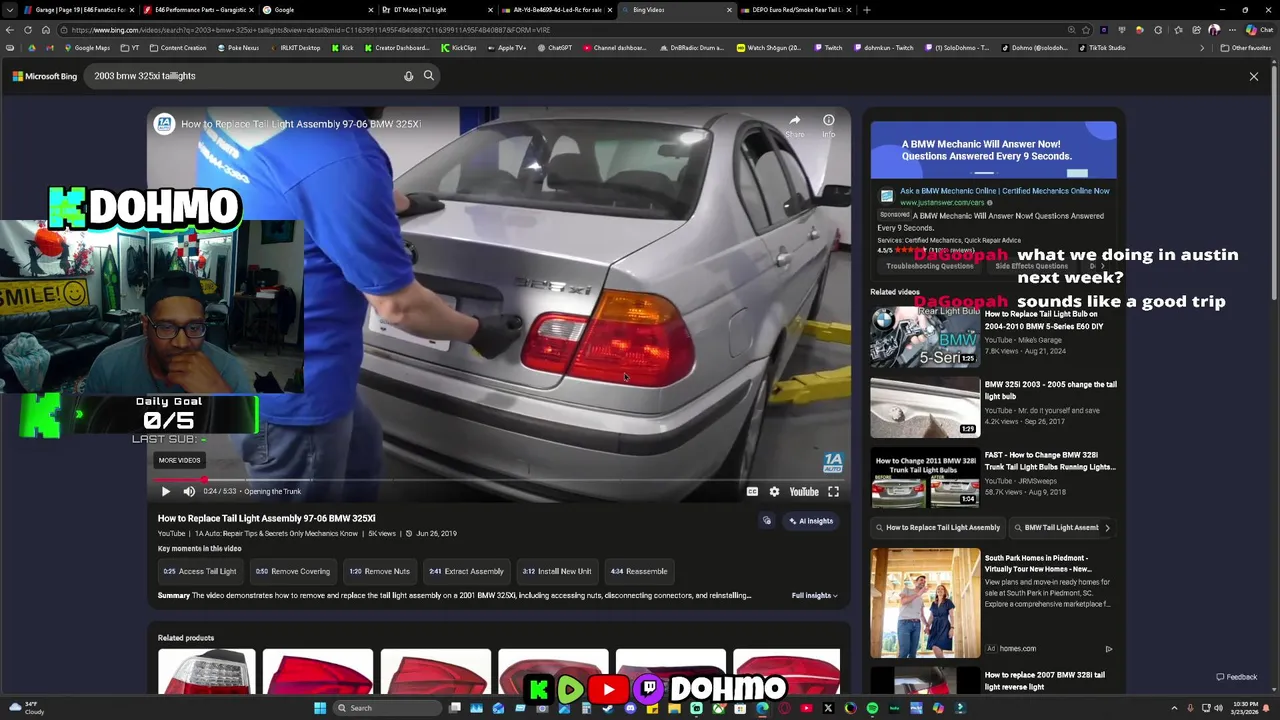
Task: Open the BMW Mechanic ad link
Action: [1004, 191]
